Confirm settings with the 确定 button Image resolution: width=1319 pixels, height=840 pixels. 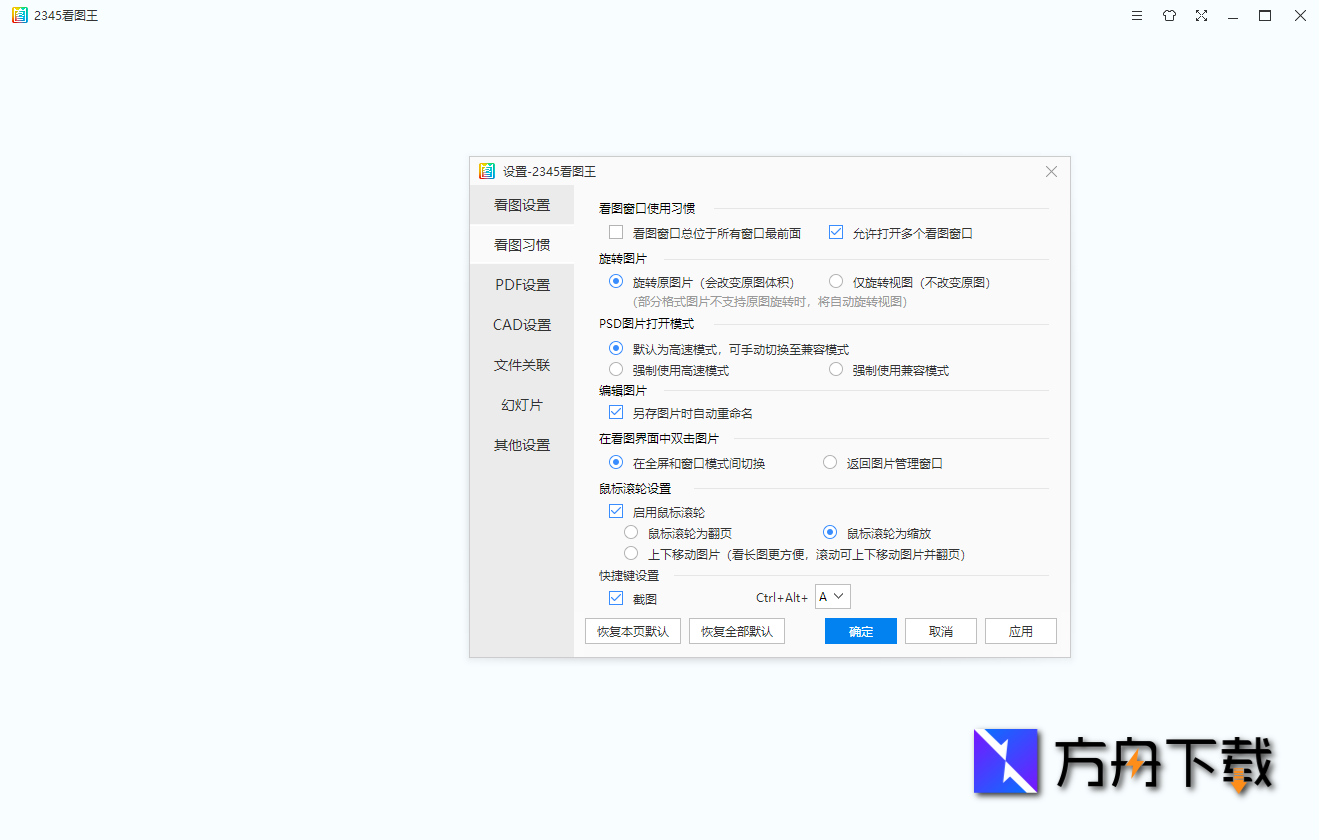tap(860, 630)
